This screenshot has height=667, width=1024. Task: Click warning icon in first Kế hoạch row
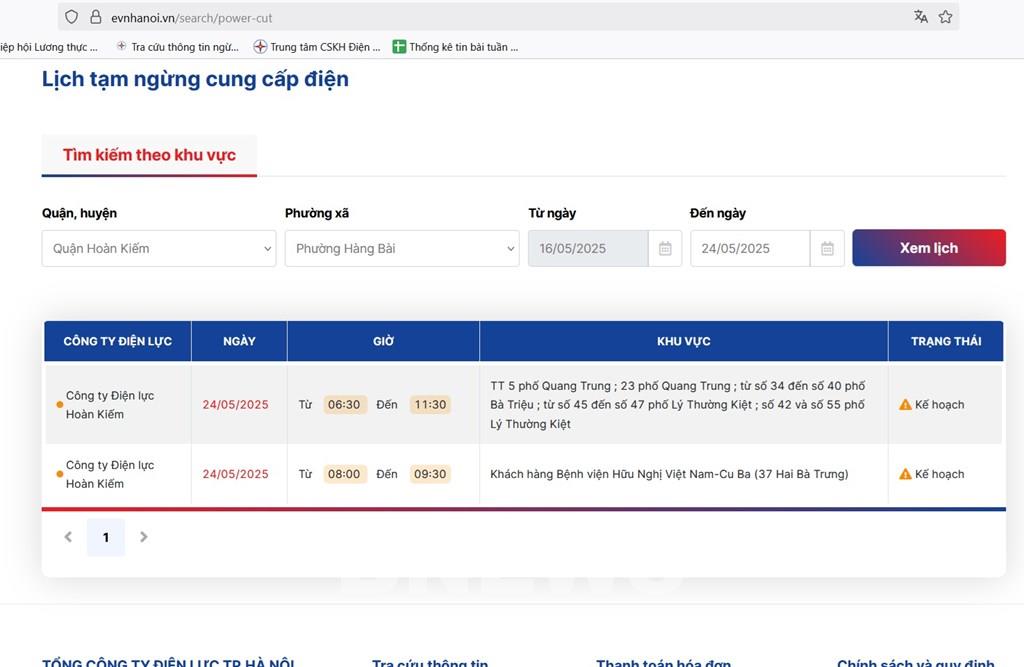[905, 405]
